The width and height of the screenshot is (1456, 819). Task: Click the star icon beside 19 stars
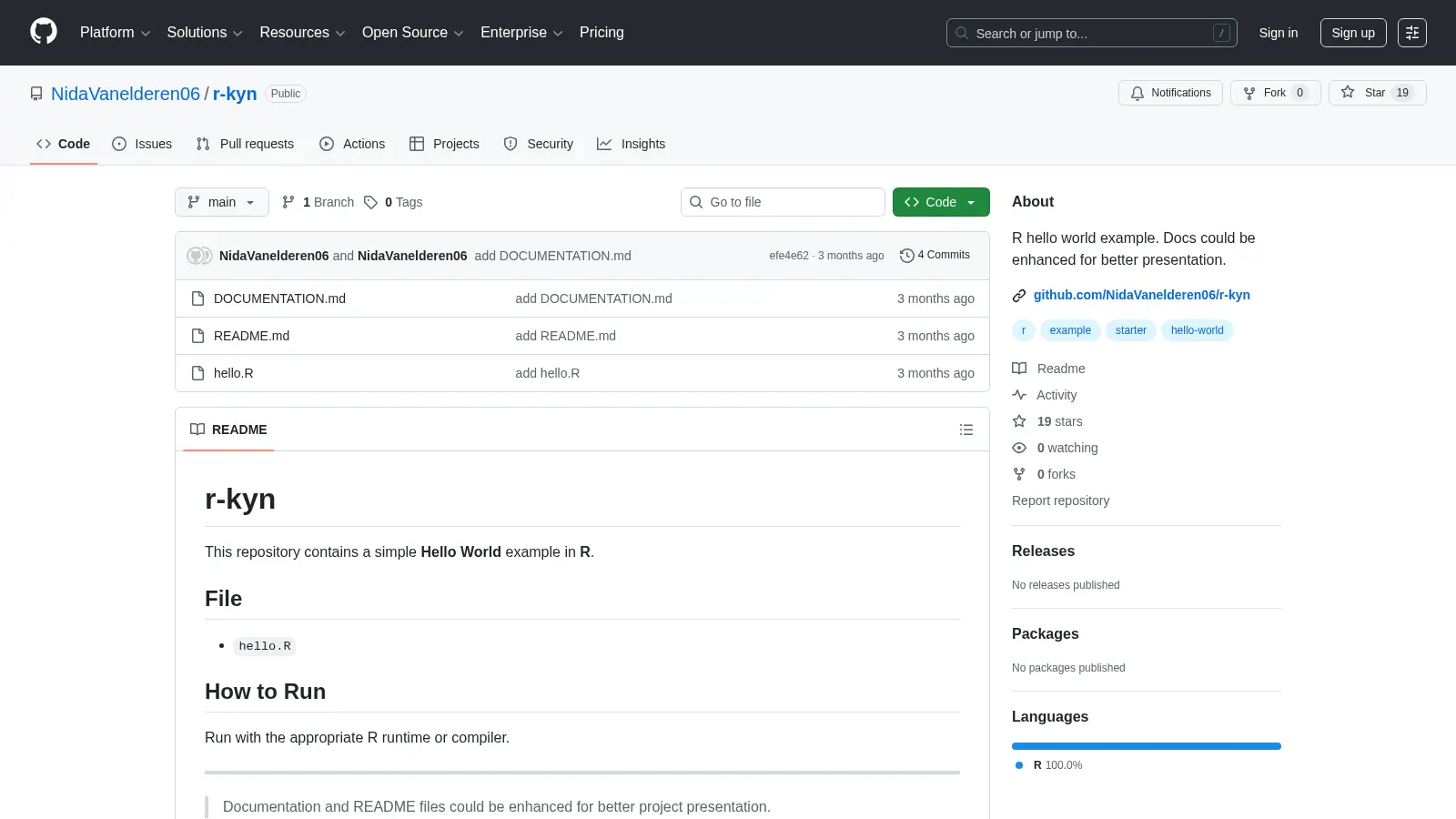click(x=1019, y=421)
